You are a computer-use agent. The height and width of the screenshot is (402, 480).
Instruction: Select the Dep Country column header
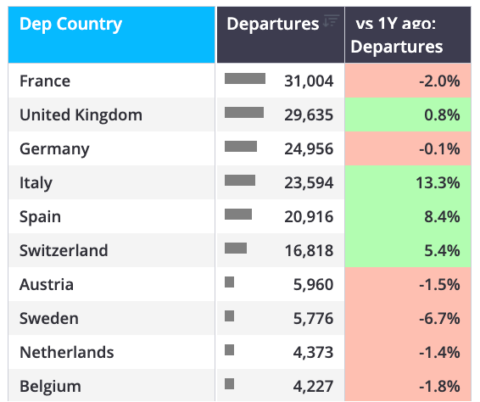[x=112, y=35]
